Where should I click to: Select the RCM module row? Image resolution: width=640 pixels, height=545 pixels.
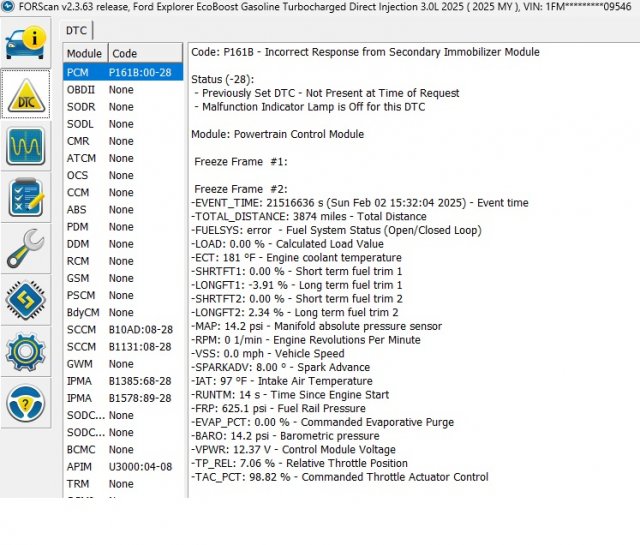click(x=123, y=261)
